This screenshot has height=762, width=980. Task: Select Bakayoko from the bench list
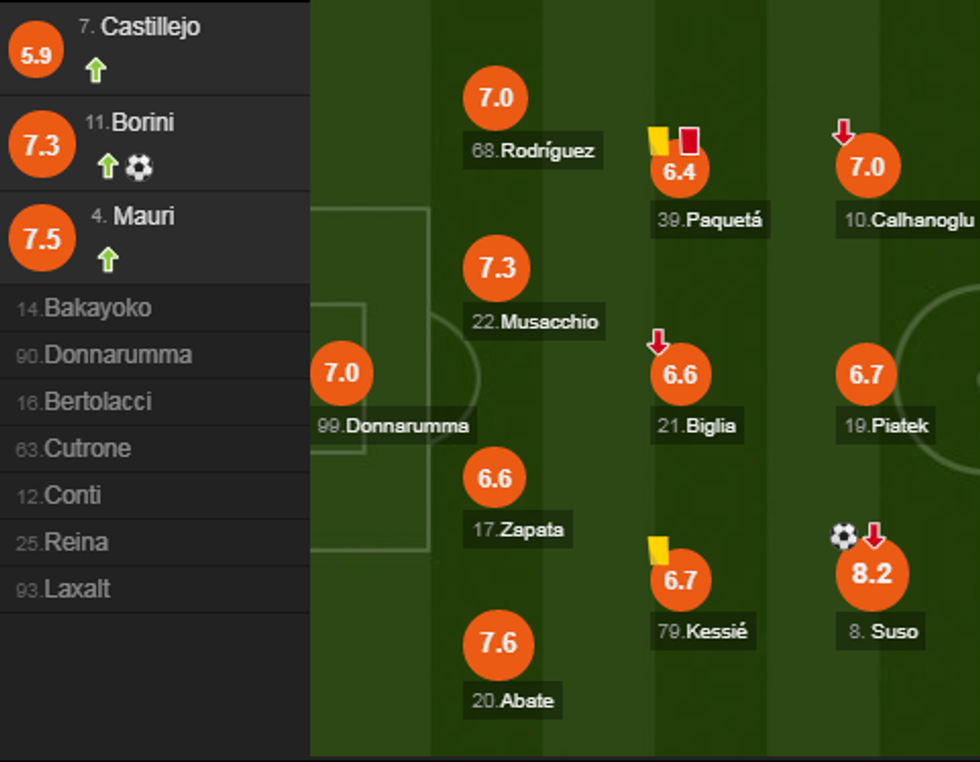(x=98, y=308)
